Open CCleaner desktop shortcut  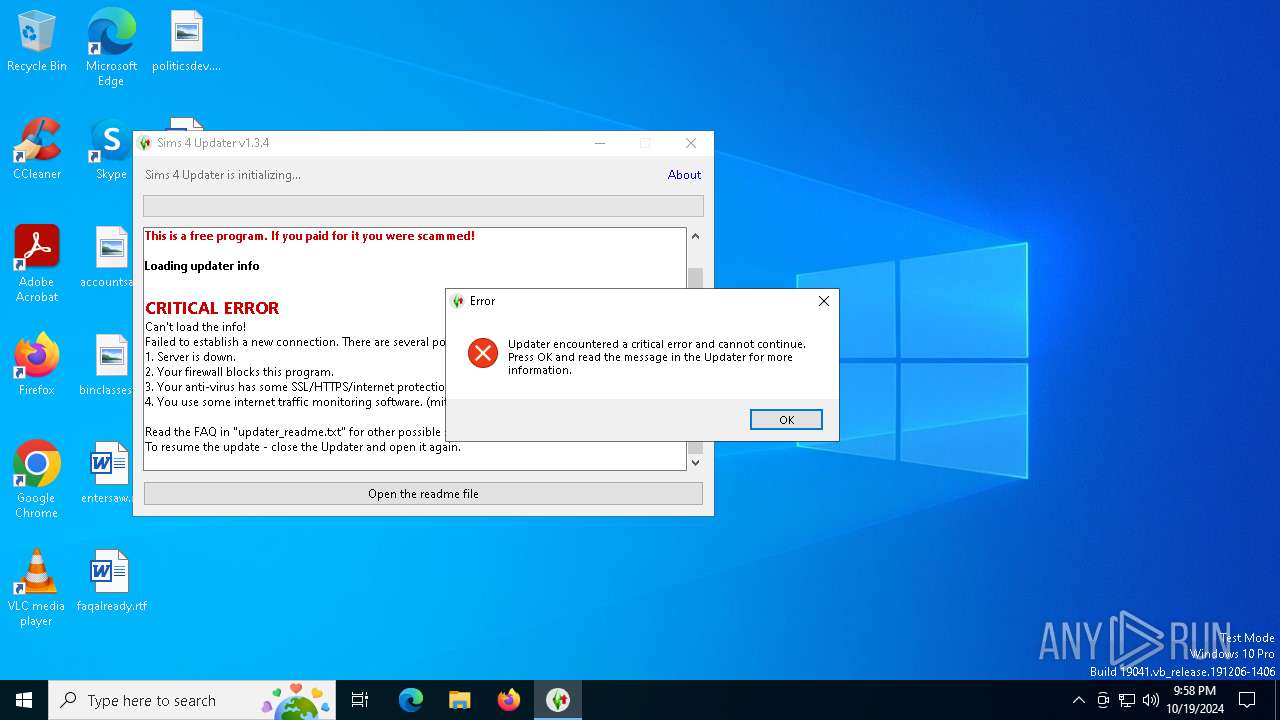tap(37, 149)
